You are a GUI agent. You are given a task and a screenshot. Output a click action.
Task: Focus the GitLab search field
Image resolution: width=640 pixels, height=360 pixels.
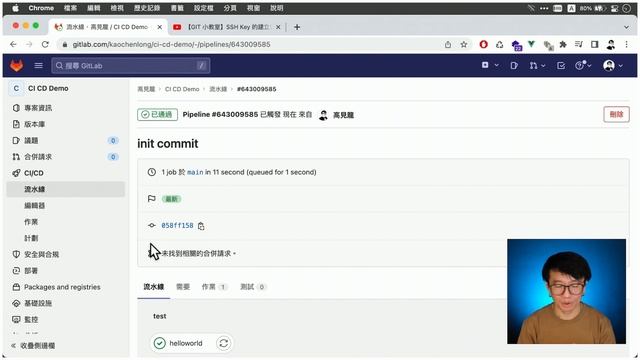tap(131, 65)
